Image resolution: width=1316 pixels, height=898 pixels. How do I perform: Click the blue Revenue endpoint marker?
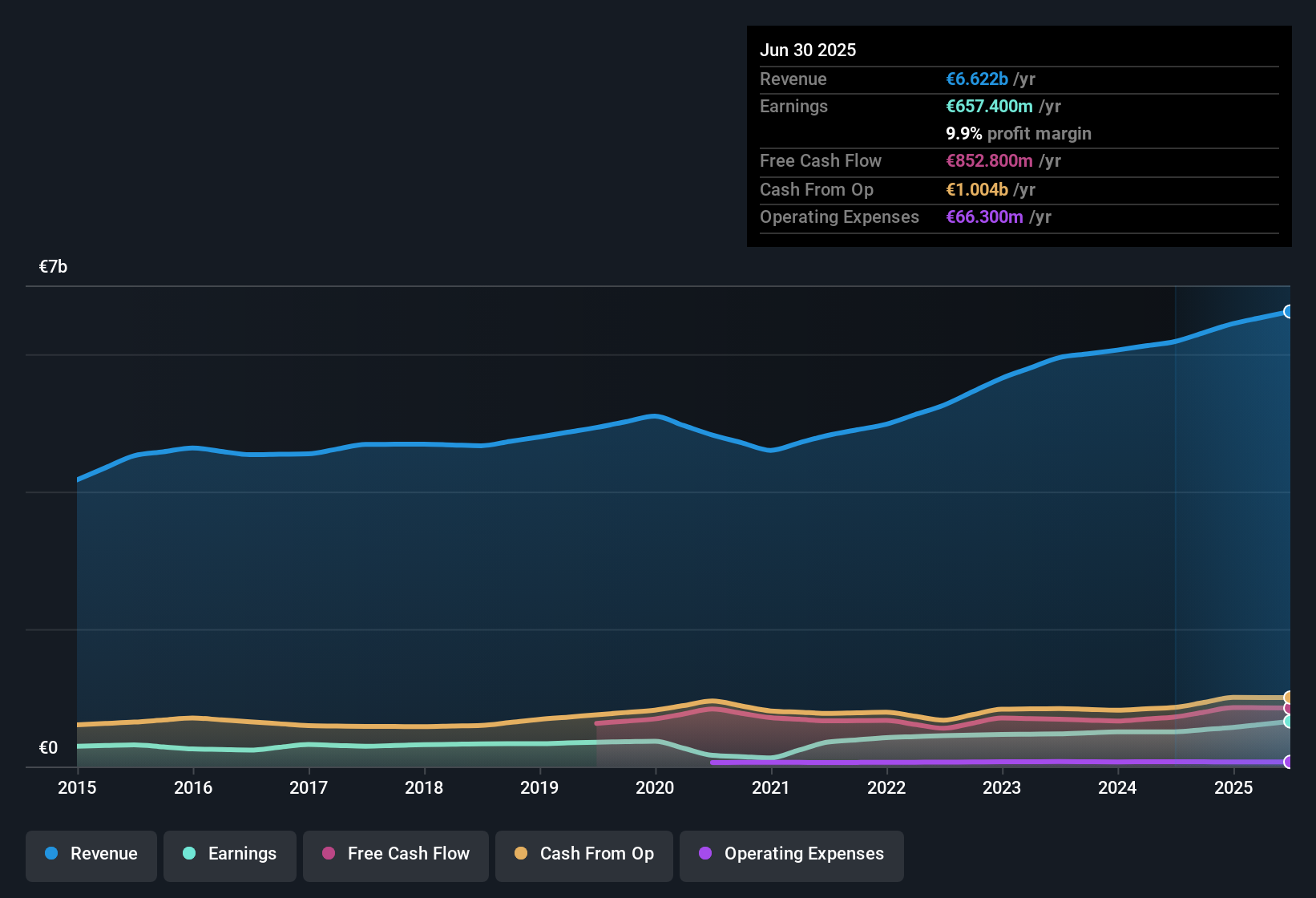(1289, 311)
